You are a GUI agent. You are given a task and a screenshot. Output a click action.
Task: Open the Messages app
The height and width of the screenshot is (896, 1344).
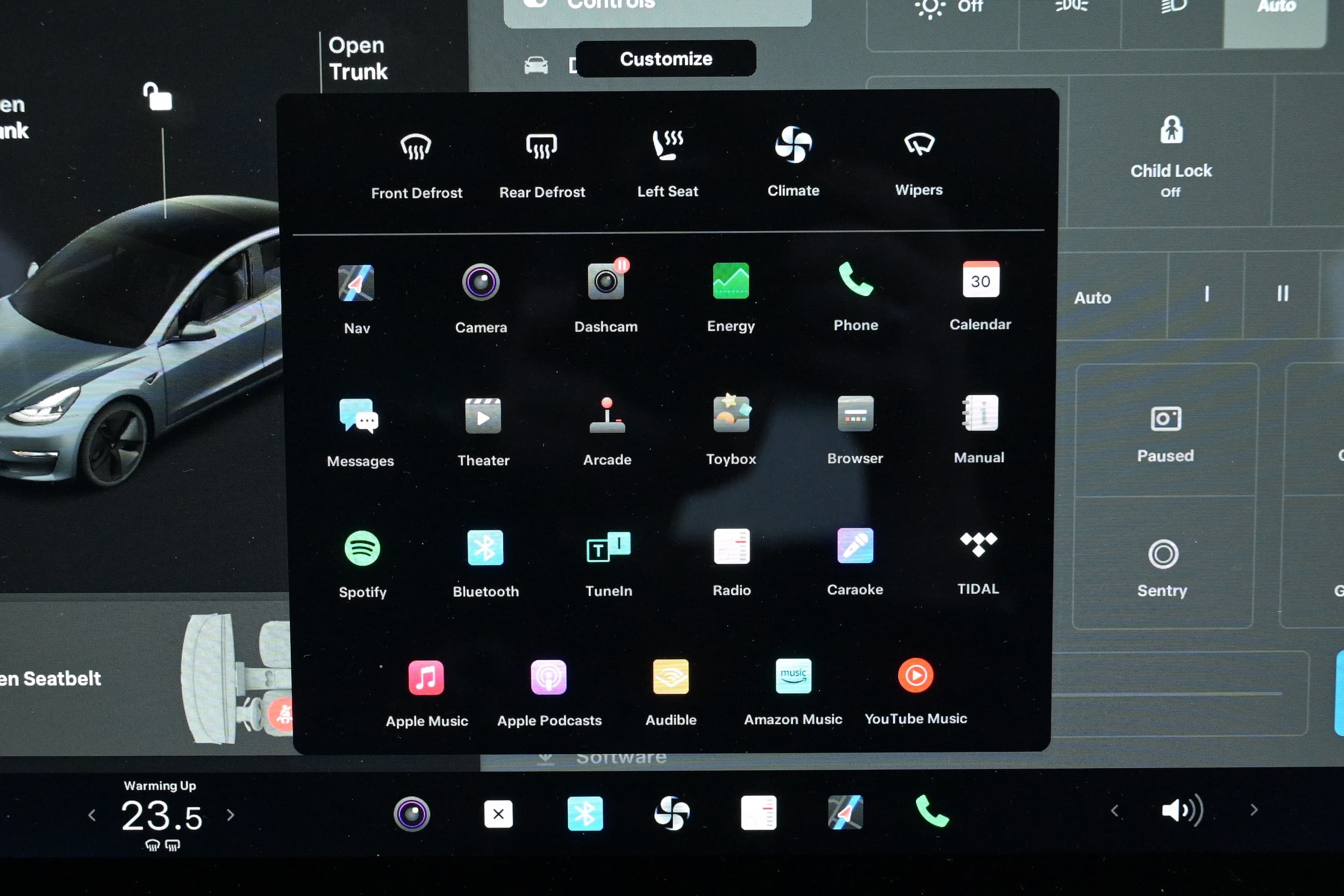[x=360, y=433]
